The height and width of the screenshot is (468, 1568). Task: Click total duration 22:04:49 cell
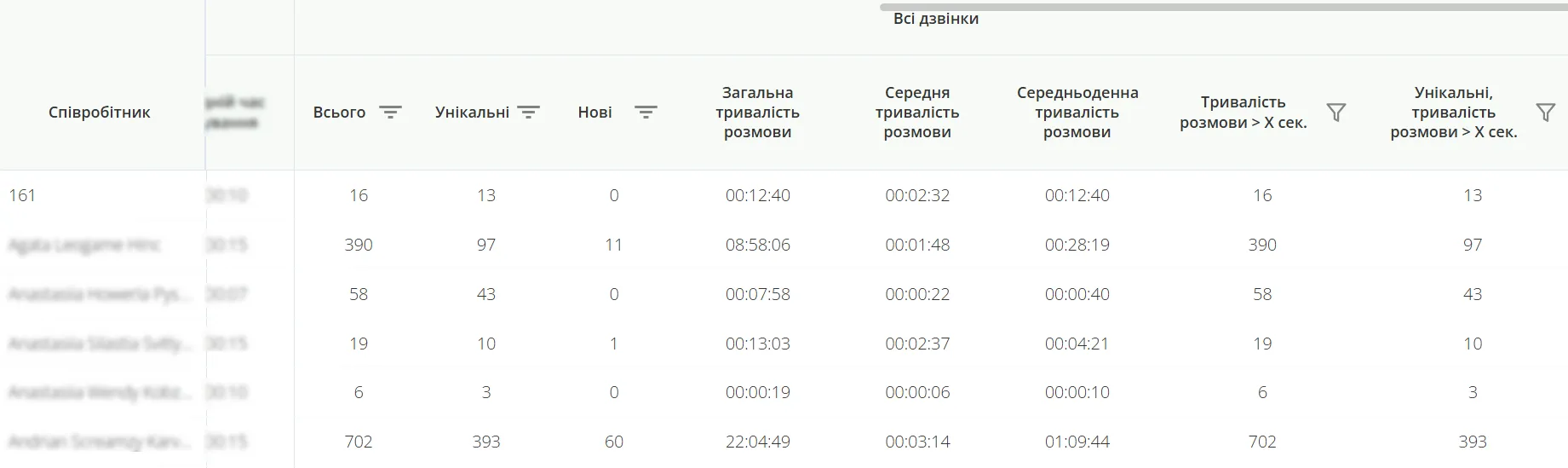[x=758, y=442]
